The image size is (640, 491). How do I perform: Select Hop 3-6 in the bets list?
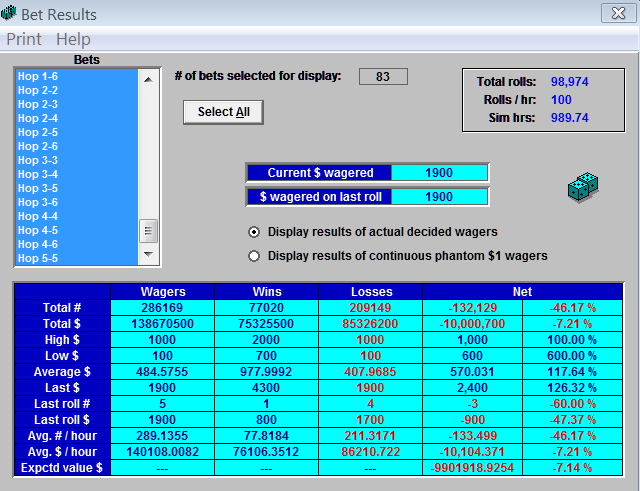pyautogui.click(x=77, y=202)
